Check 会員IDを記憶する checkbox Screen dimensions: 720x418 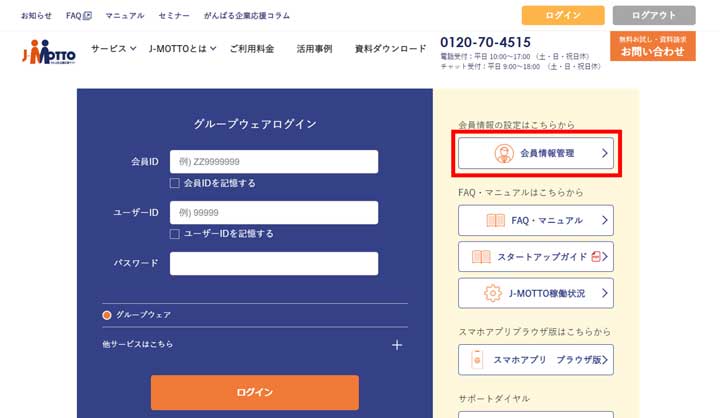tap(174, 183)
